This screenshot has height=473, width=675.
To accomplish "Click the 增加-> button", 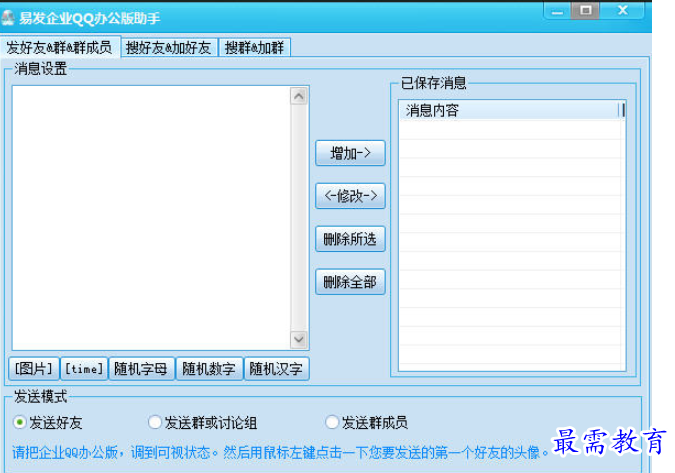I will pos(350,153).
